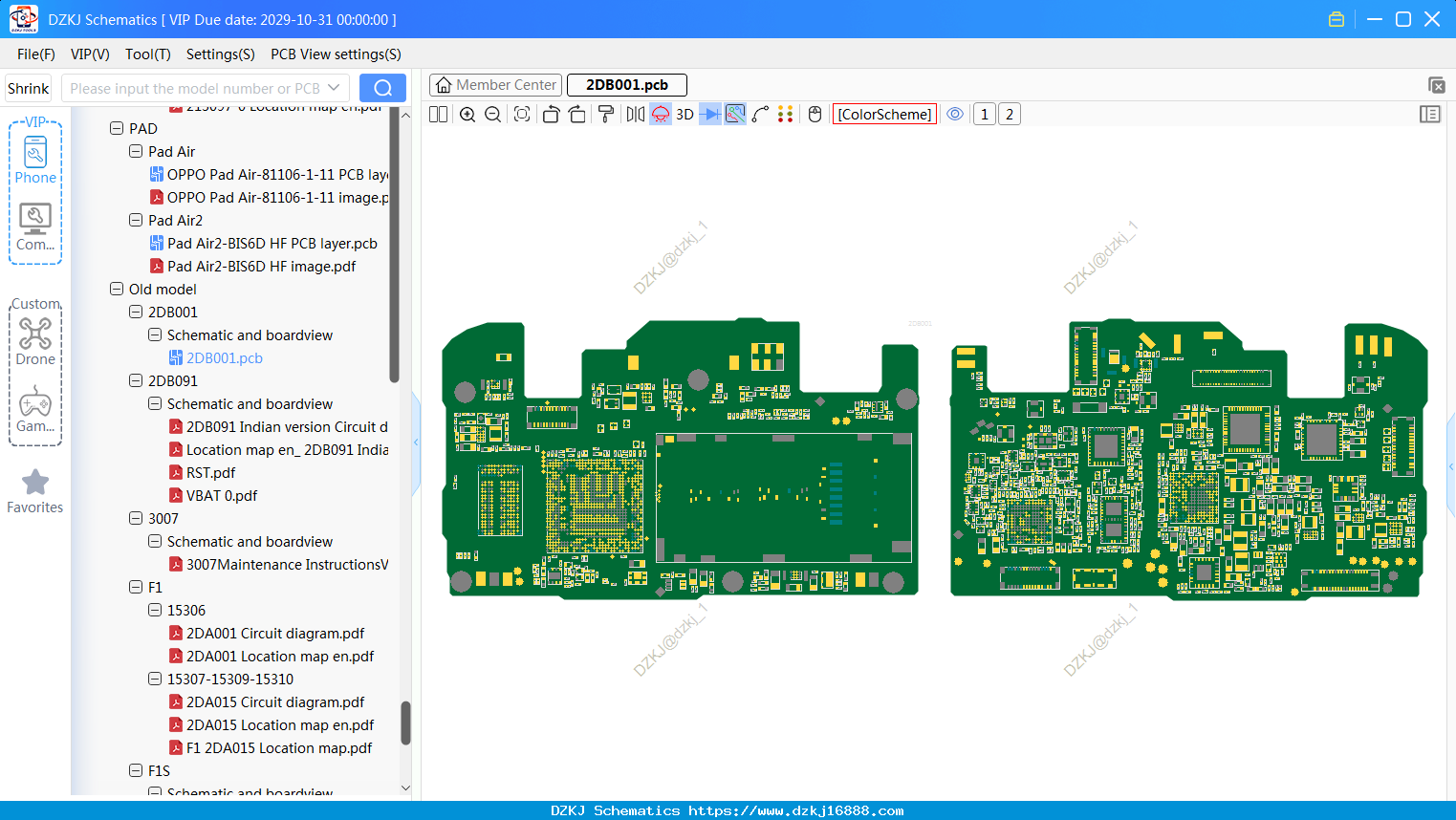1456x820 pixels.
Task: Click the mouse settings icon
Action: [815, 114]
